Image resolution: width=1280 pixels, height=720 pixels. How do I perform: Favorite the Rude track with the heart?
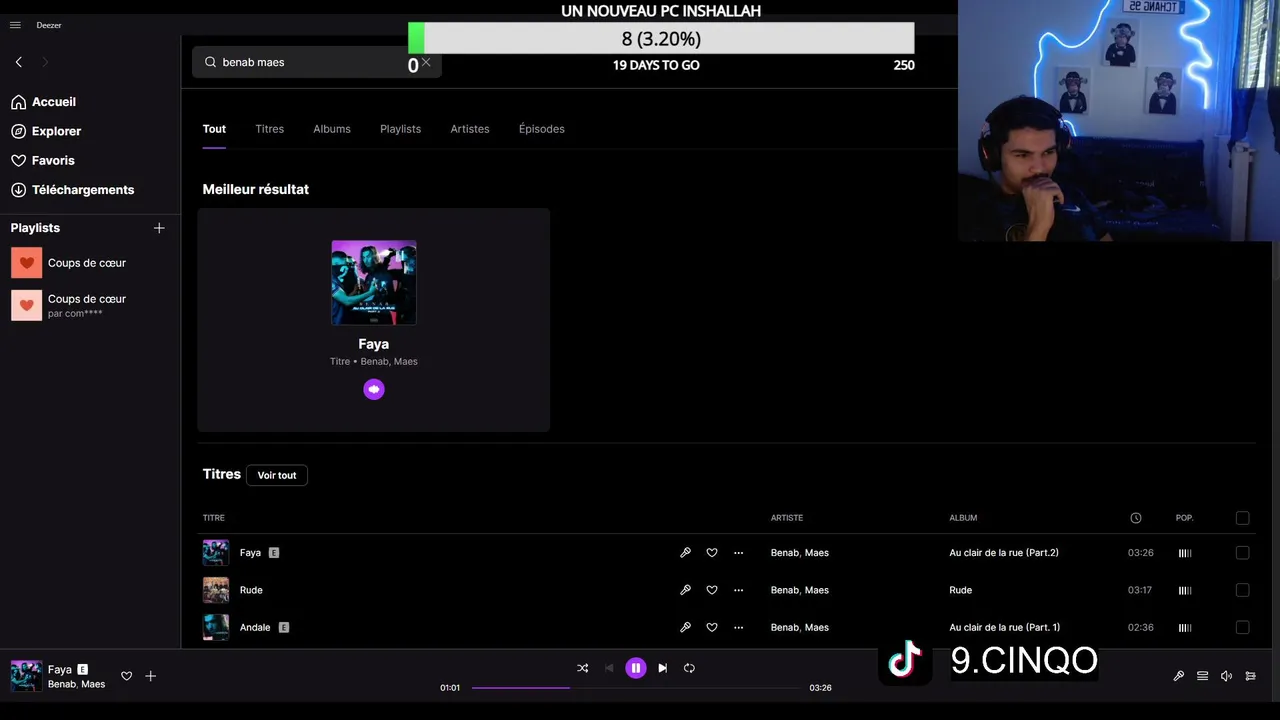coord(712,590)
